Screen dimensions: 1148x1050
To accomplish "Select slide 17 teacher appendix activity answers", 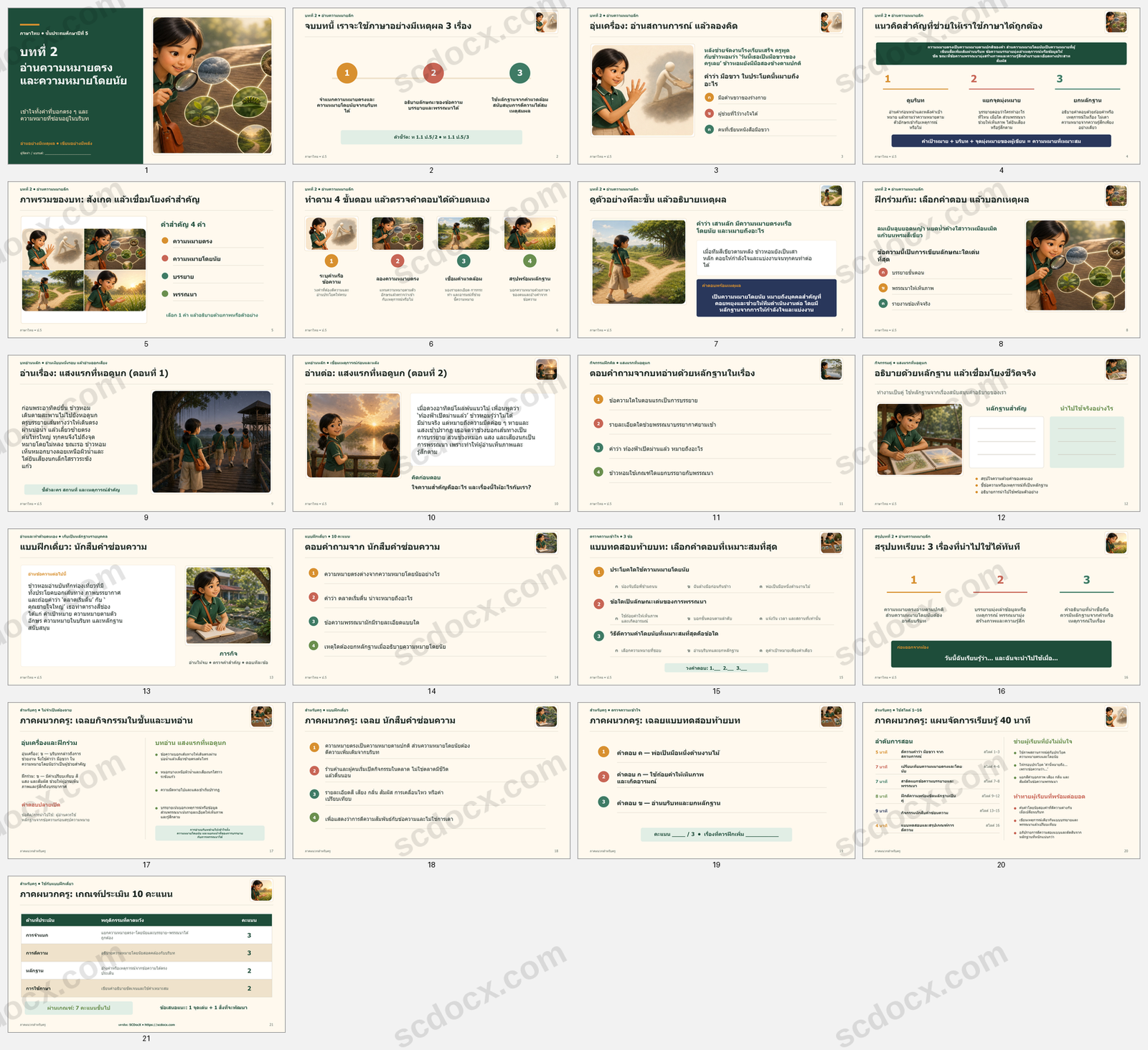I will coord(146,781).
